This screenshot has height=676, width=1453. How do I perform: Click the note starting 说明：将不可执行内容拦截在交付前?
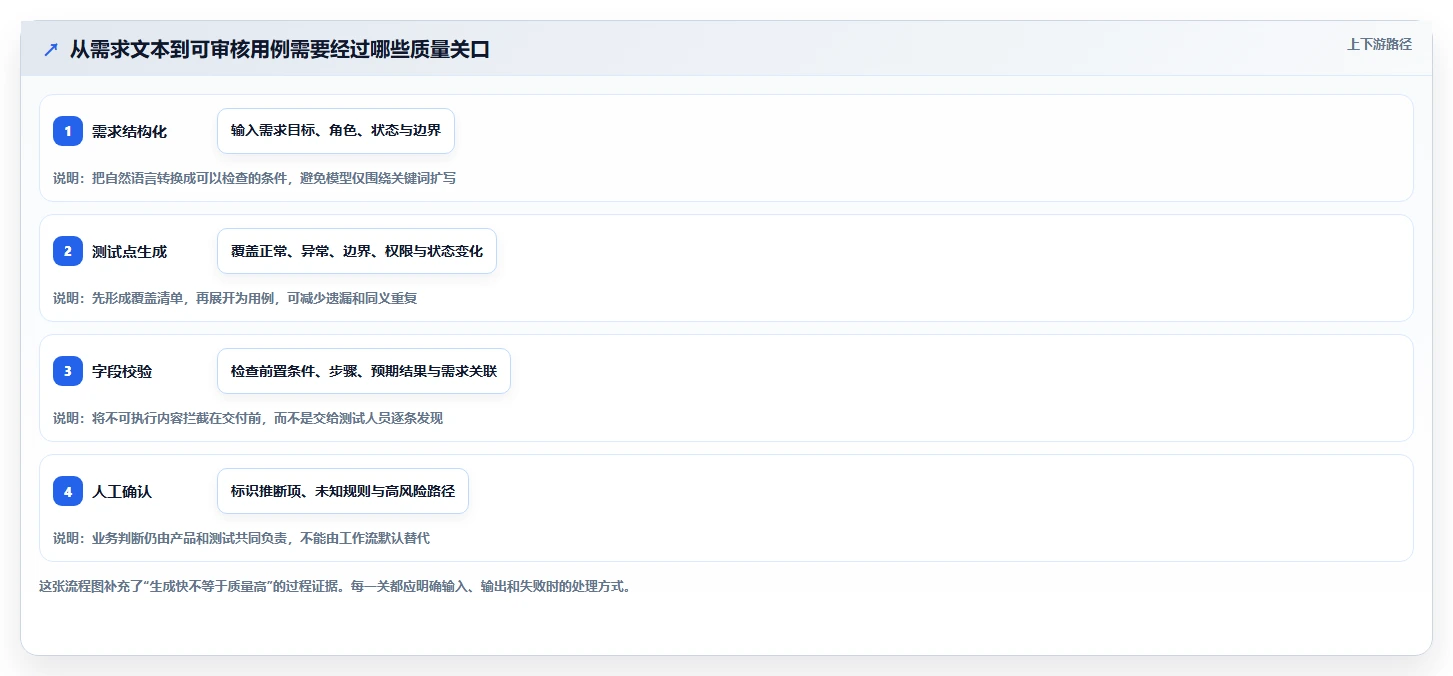(248, 418)
